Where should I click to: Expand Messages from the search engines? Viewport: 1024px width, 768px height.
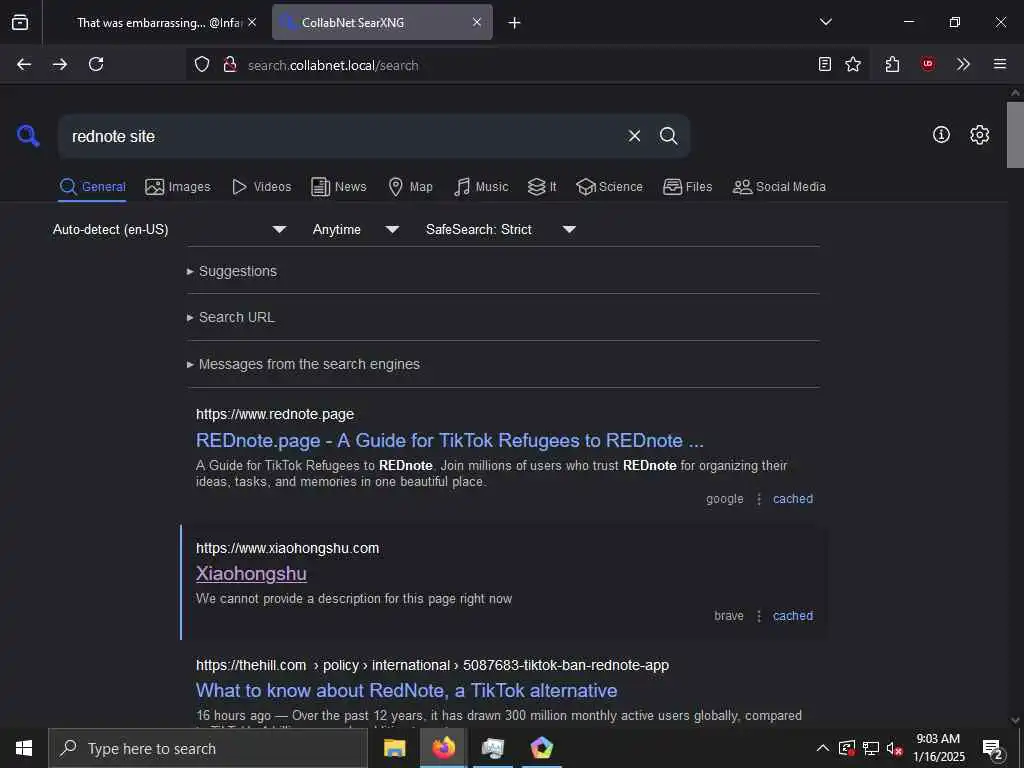pos(303,364)
